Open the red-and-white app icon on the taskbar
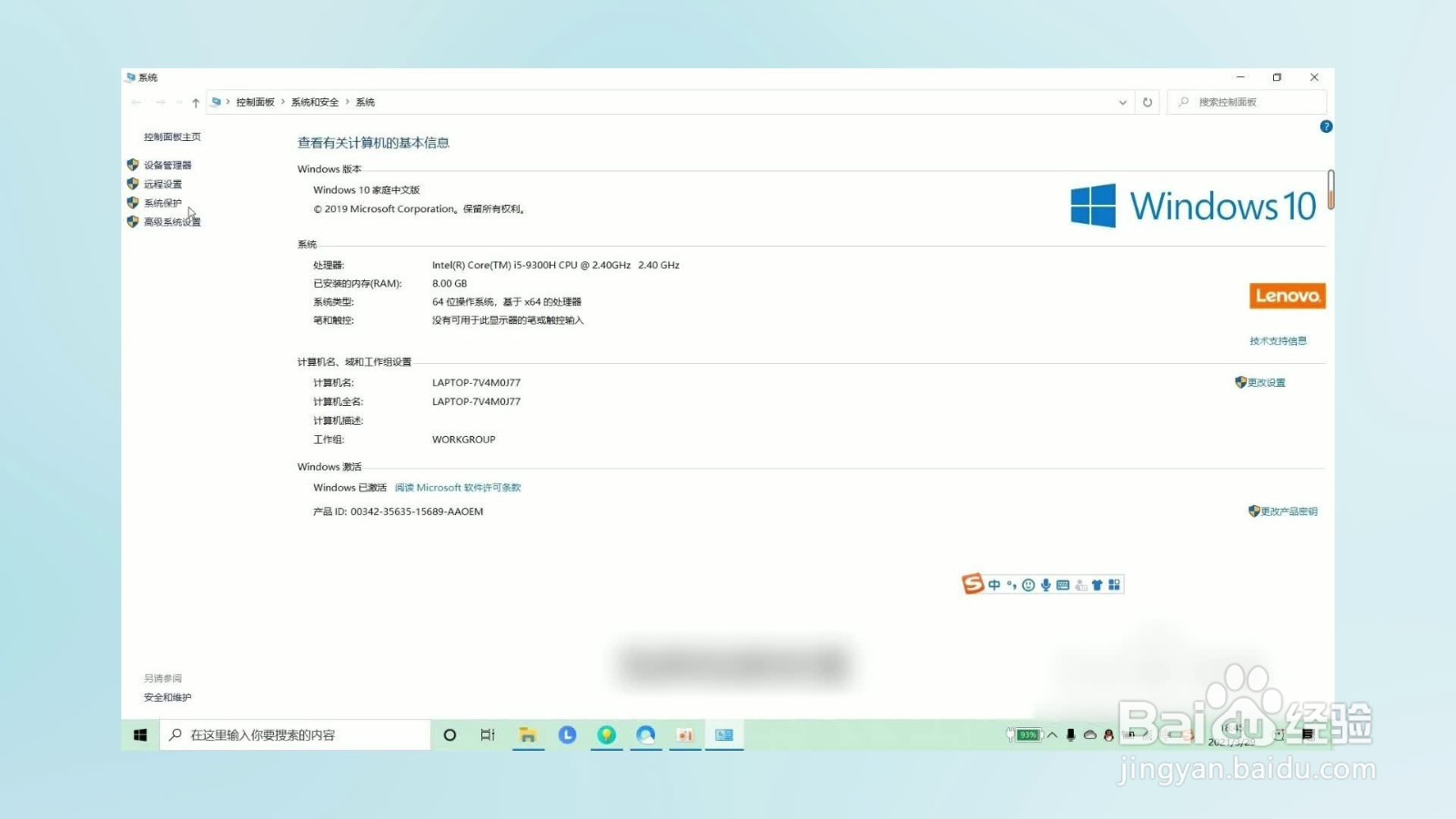Screen dimensions: 1456x819 [685, 734]
